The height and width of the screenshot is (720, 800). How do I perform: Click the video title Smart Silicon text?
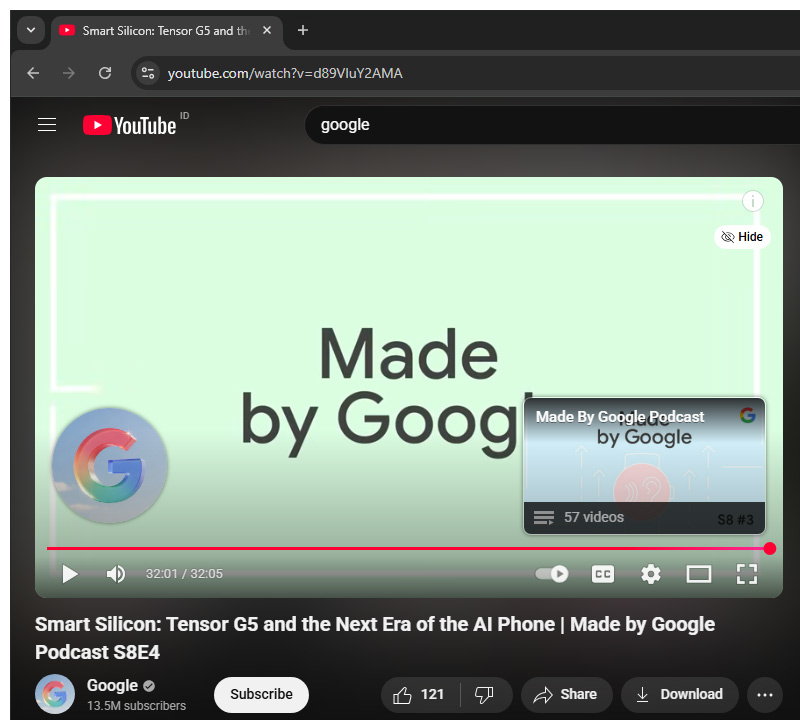375,638
